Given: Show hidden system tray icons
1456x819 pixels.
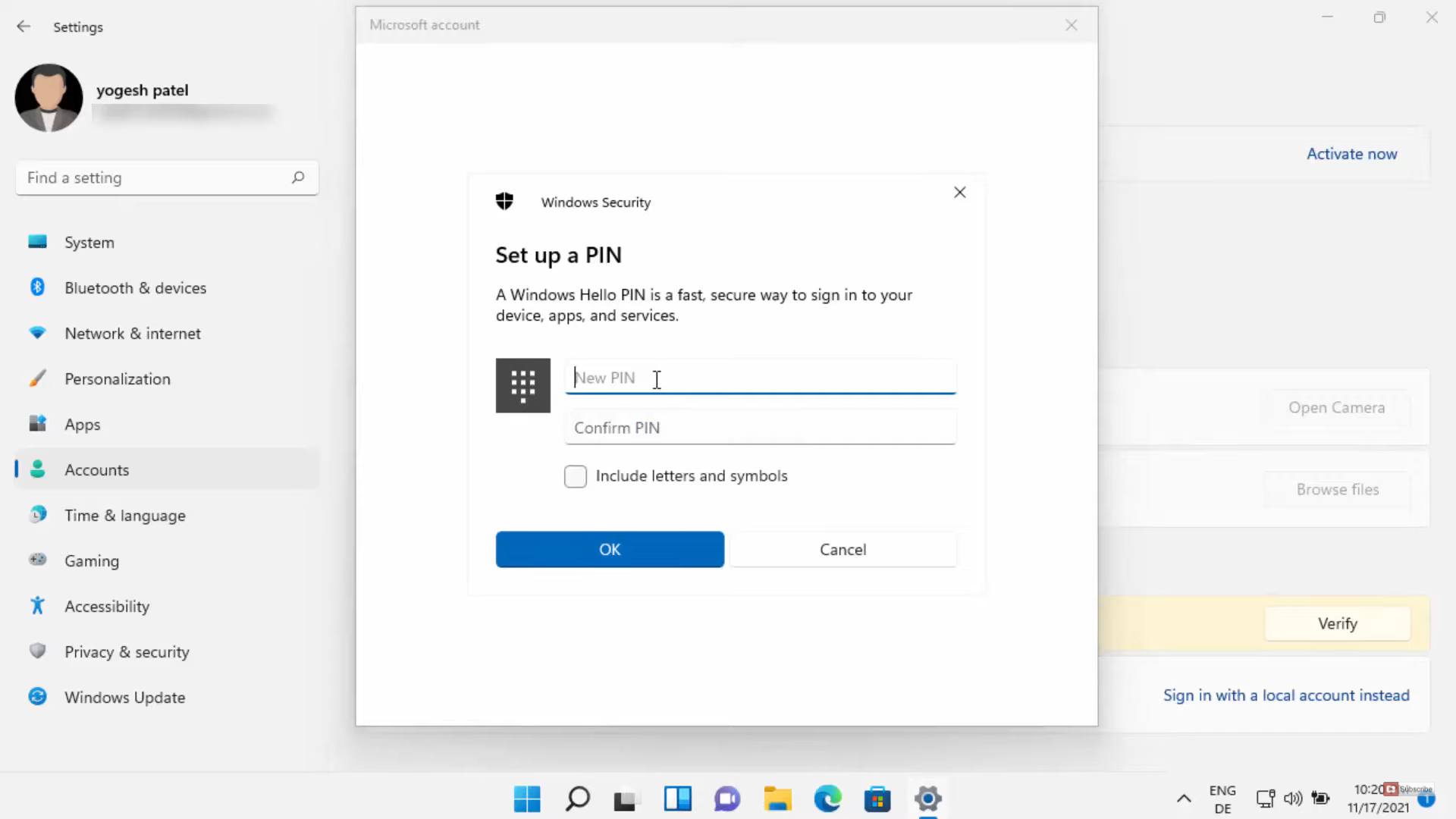Looking at the screenshot, I should pyautogui.click(x=1184, y=799).
